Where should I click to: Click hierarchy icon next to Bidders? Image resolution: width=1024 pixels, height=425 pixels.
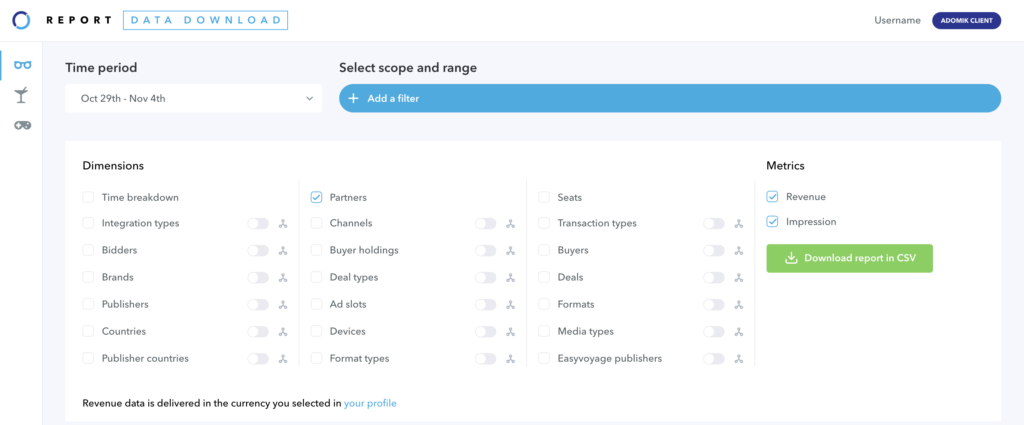pos(283,251)
